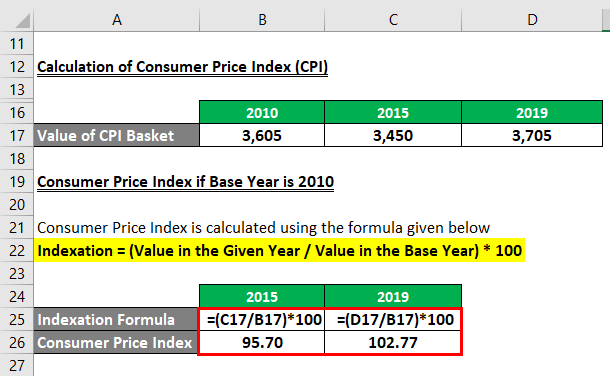Click the 'Consumer Price Index' label in row 26
This screenshot has width=610, height=376.
pyautogui.click(x=116, y=342)
